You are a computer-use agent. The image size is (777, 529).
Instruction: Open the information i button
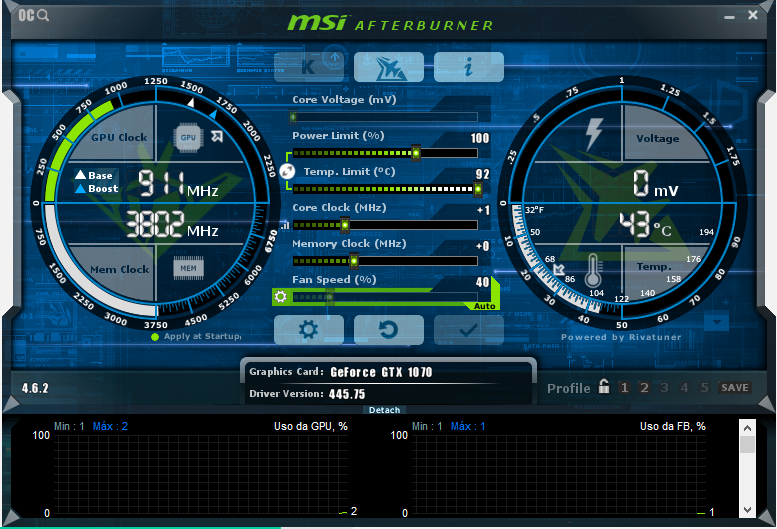(x=469, y=67)
